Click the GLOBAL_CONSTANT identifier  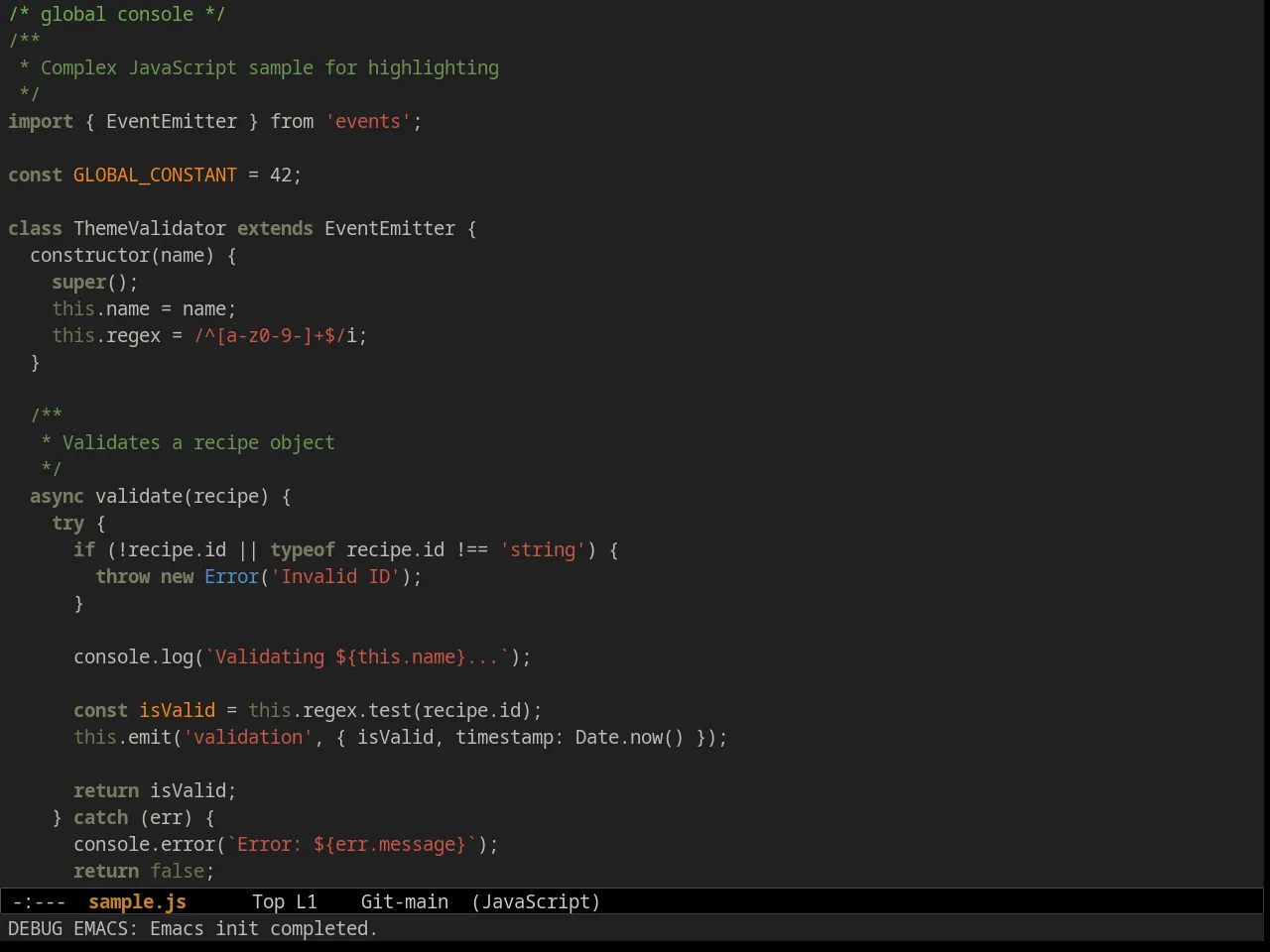[155, 175]
